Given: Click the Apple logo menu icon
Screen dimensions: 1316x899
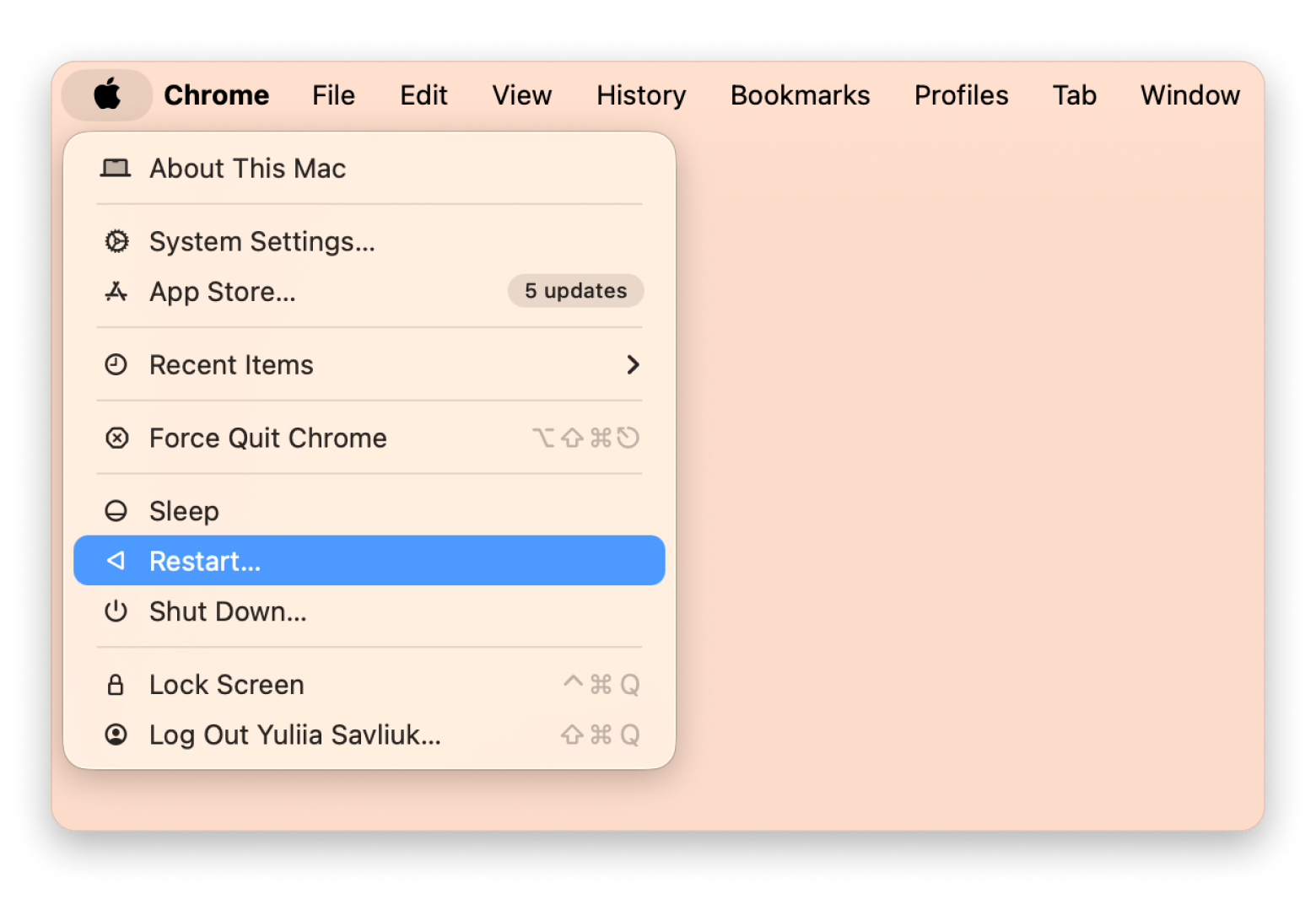Looking at the screenshot, I should [107, 94].
